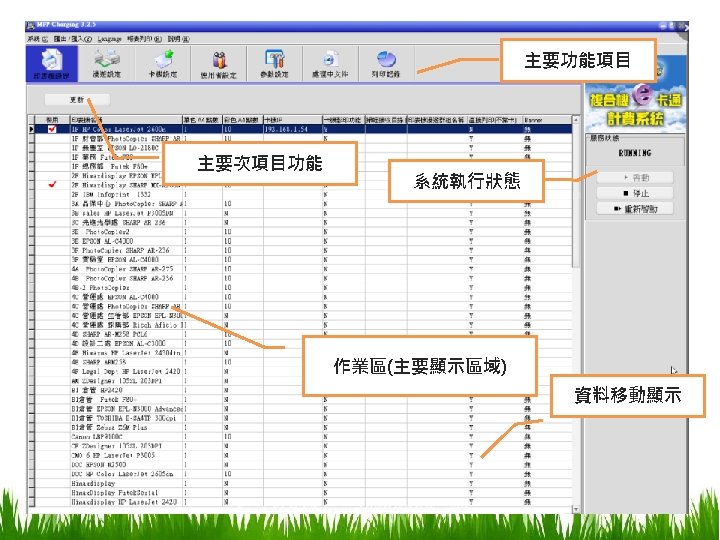The width and height of the screenshot is (720, 540).
Task: Select the Hinaedisplay HP LaserJet 2420 row
Action: tap(301, 502)
